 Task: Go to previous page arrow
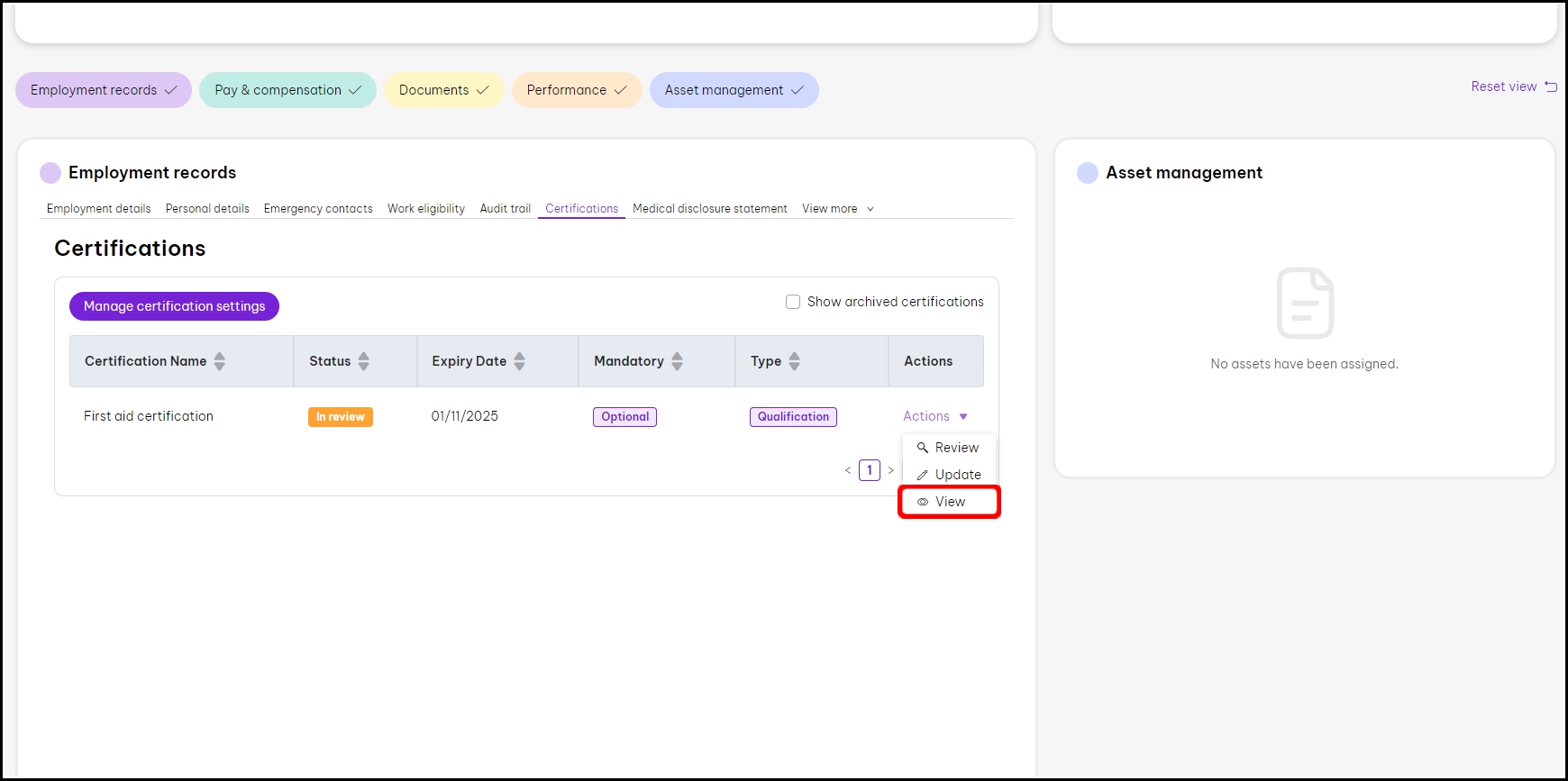(x=848, y=470)
